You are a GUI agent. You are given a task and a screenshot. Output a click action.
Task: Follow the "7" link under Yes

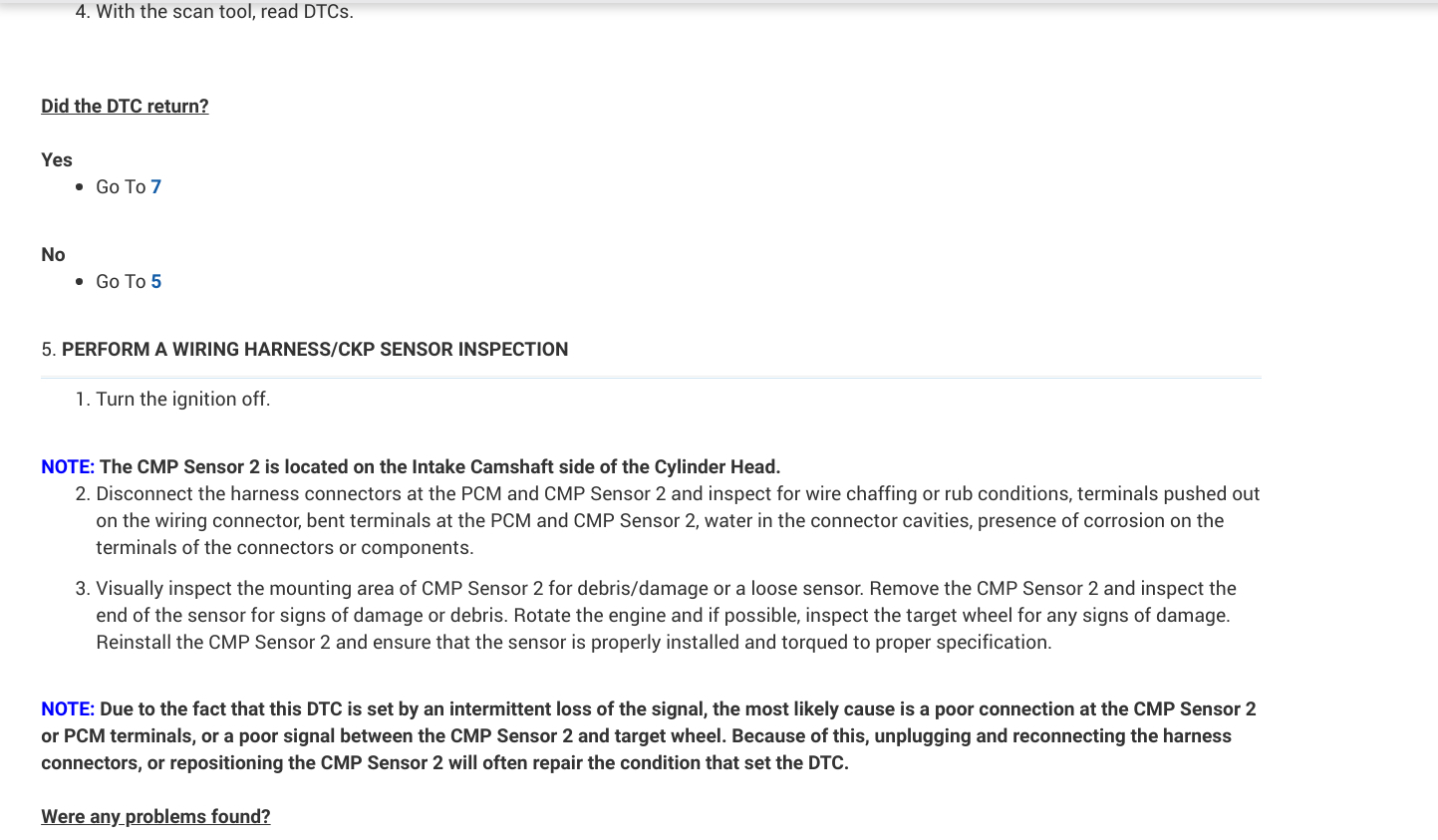click(x=156, y=187)
